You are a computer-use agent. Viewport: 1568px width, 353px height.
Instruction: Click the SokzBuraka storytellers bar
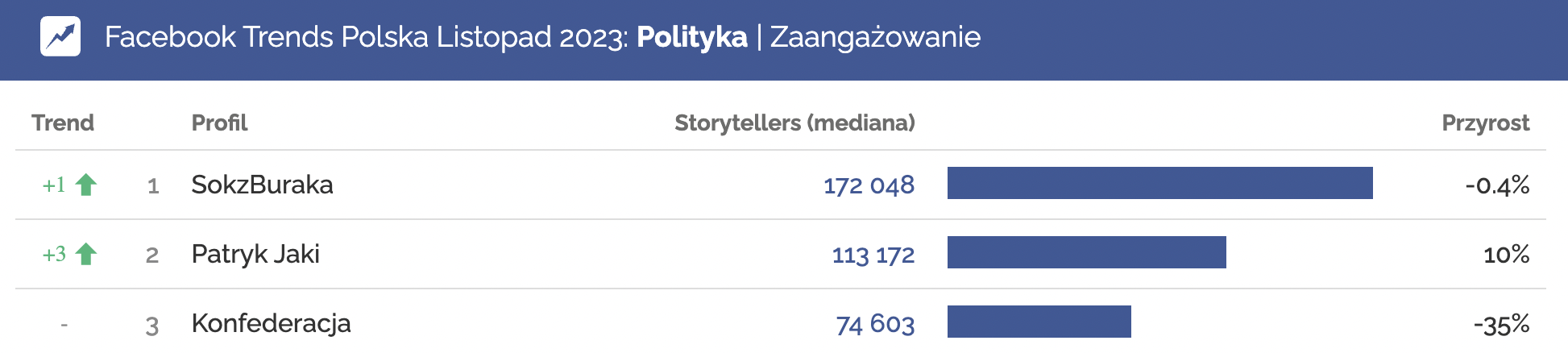(1159, 183)
